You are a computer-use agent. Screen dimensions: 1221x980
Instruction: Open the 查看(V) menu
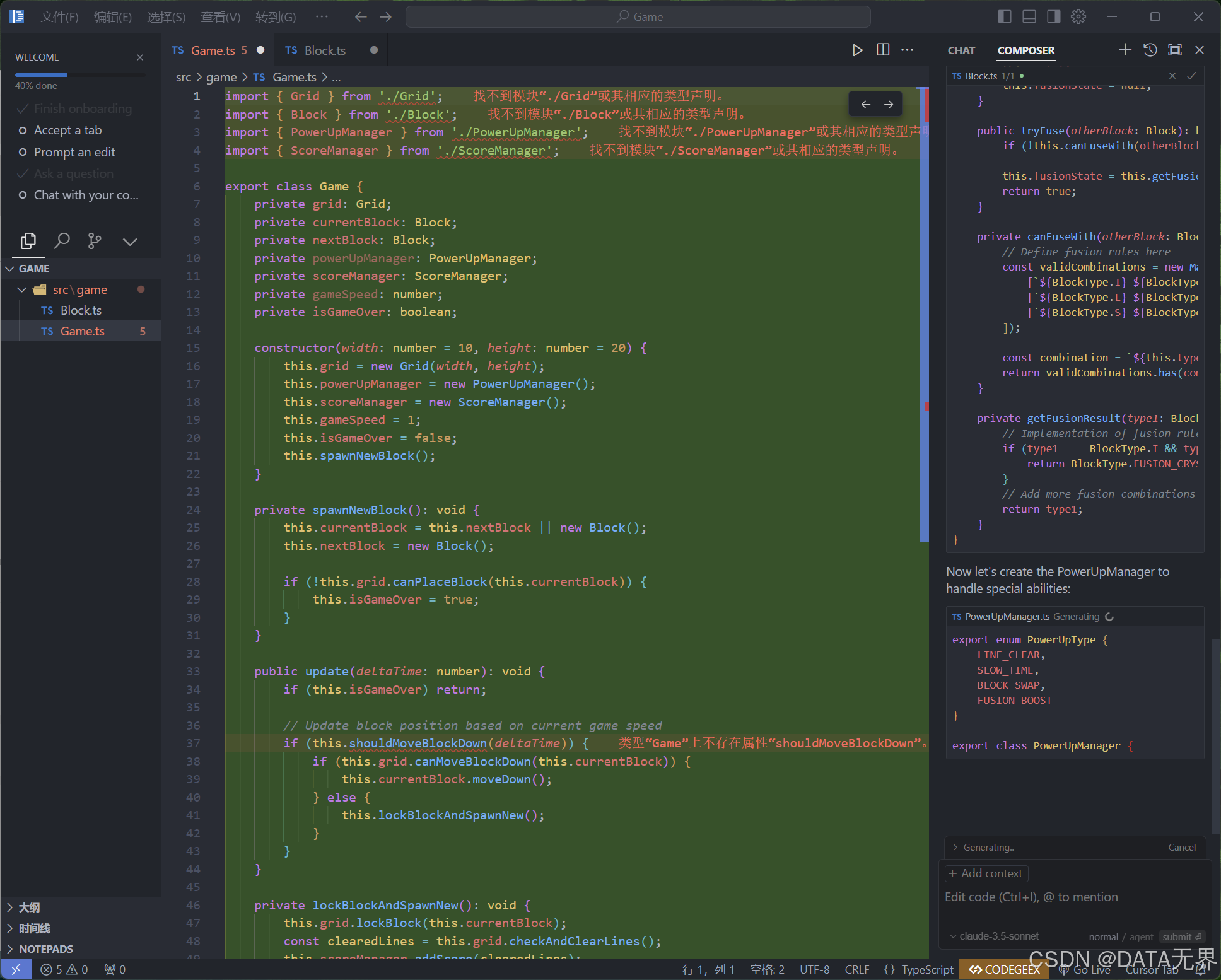221,17
